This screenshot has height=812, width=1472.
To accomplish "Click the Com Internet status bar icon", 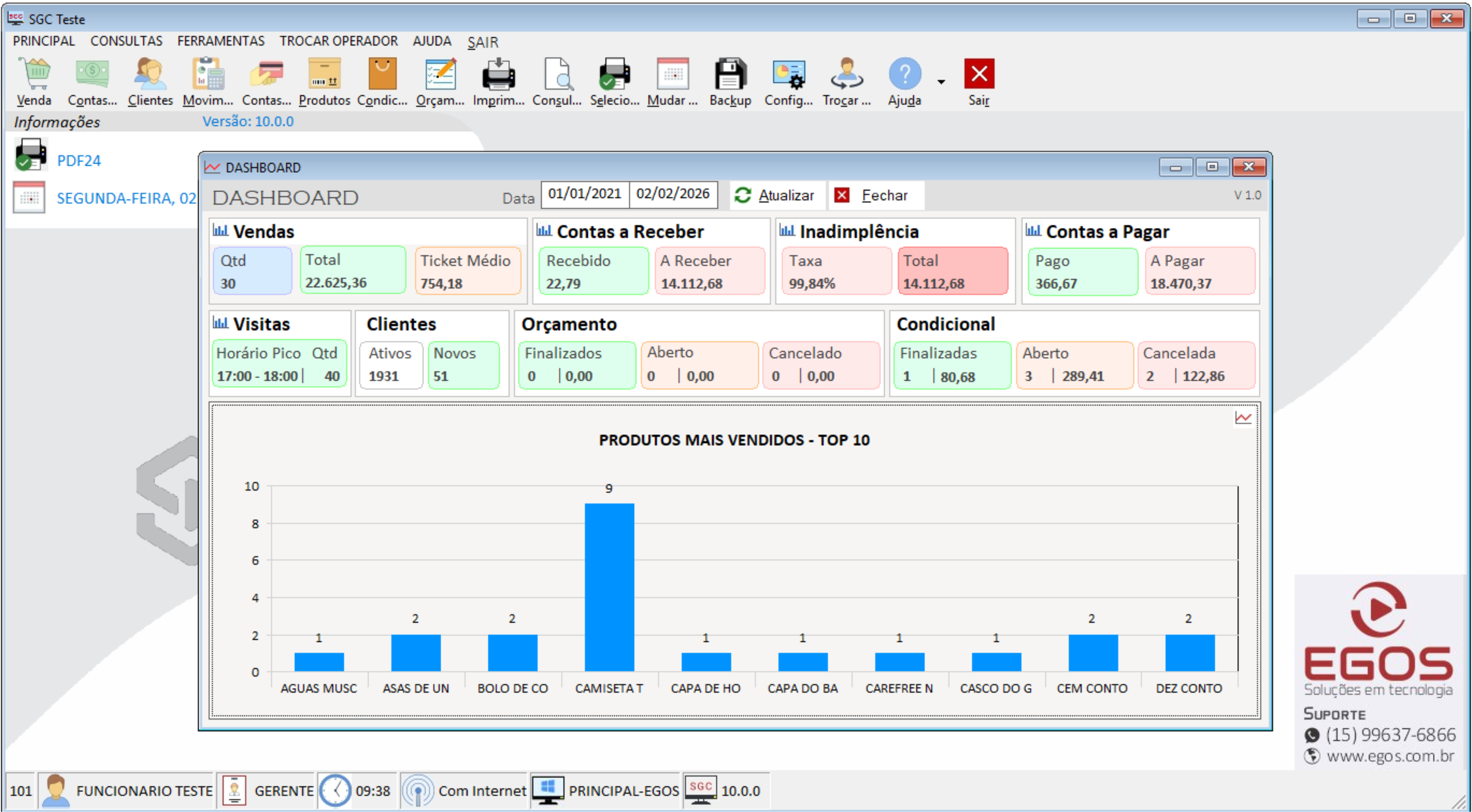I will (x=418, y=790).
